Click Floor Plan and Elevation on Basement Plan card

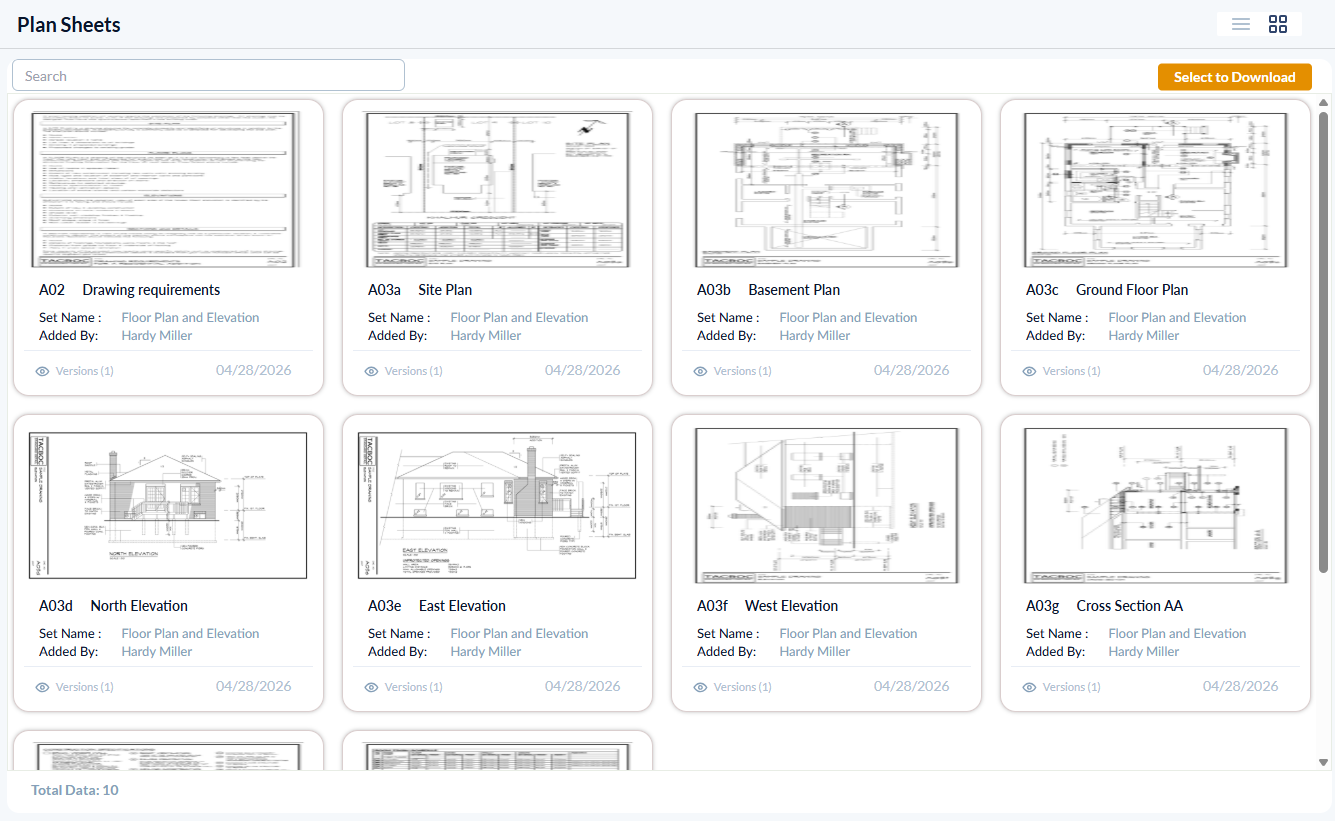(848, 318)
